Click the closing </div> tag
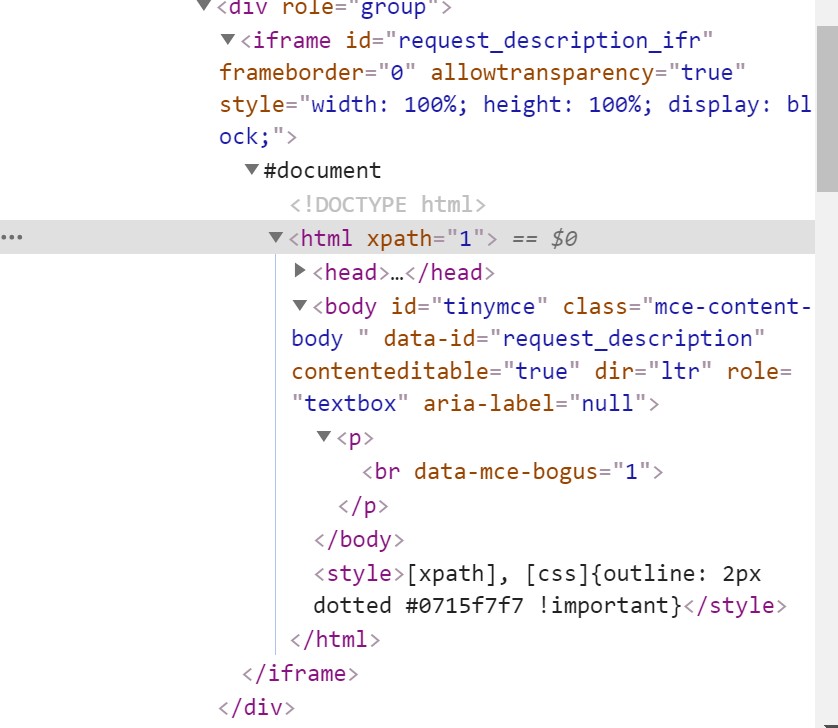This screenshot has width=838, height=728. pyautogui.click(x=257, y=707)
